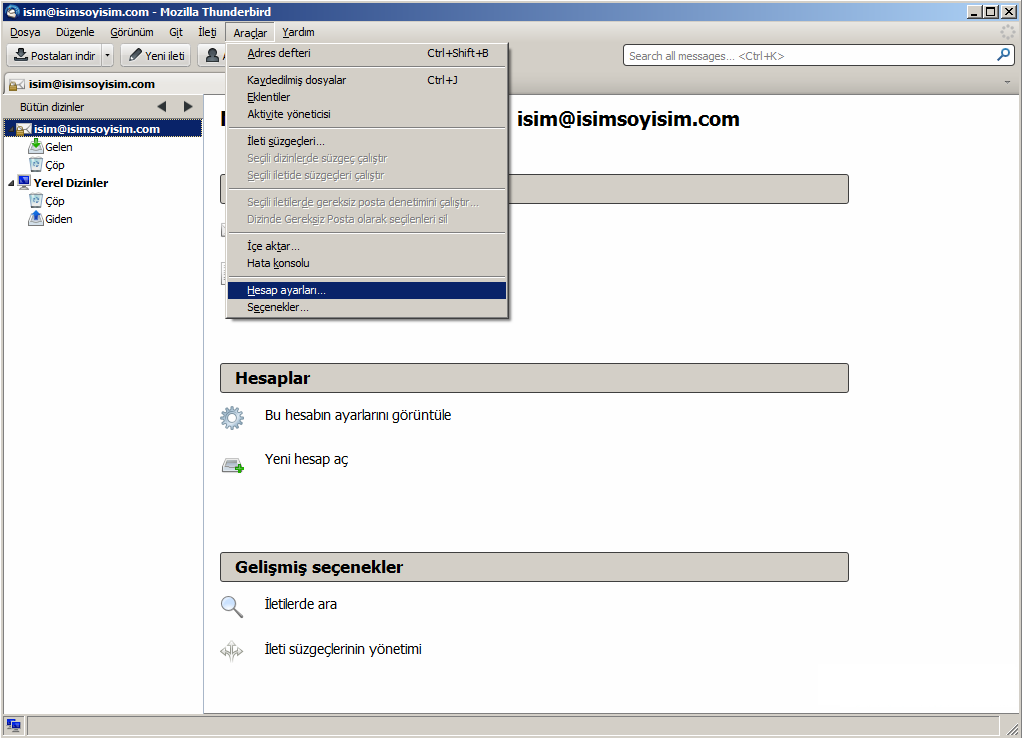1022x738 pixels.
Task: Click the magnifier icon beside İletilerde ara
Action: tap(232, 606)
